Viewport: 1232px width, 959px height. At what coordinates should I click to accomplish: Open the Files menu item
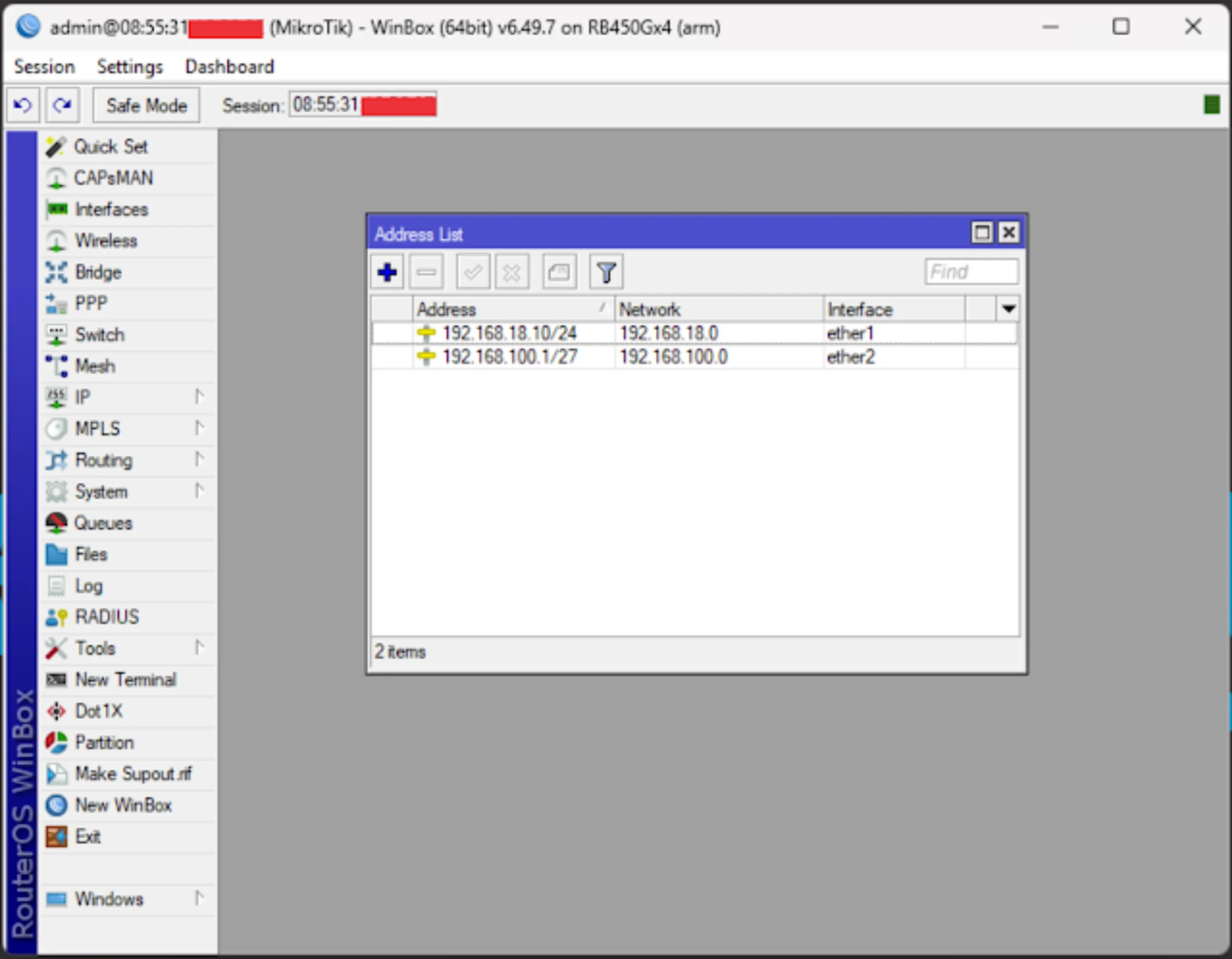(x=128, y=554)
